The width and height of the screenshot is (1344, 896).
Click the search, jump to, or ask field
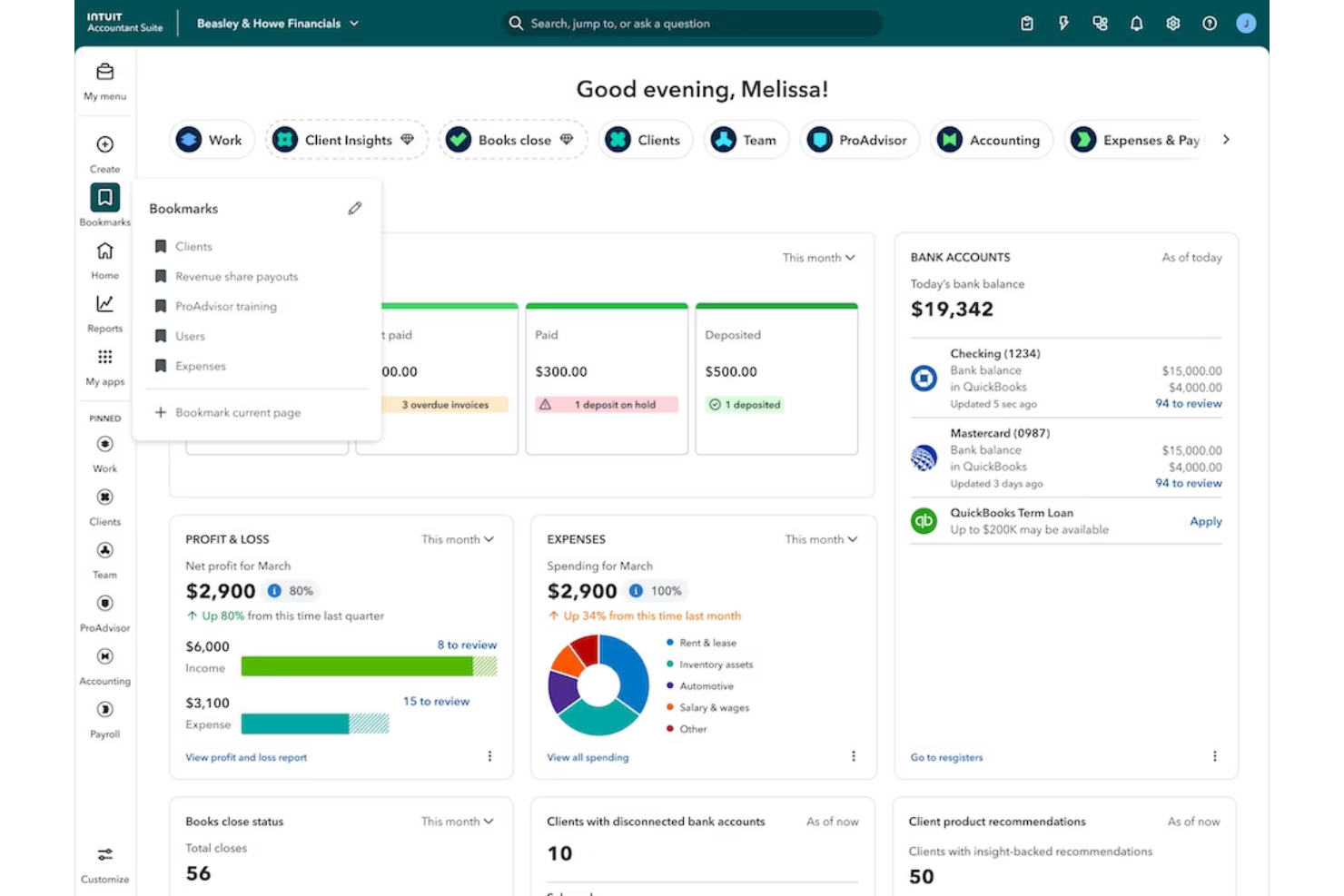(692, 24)
